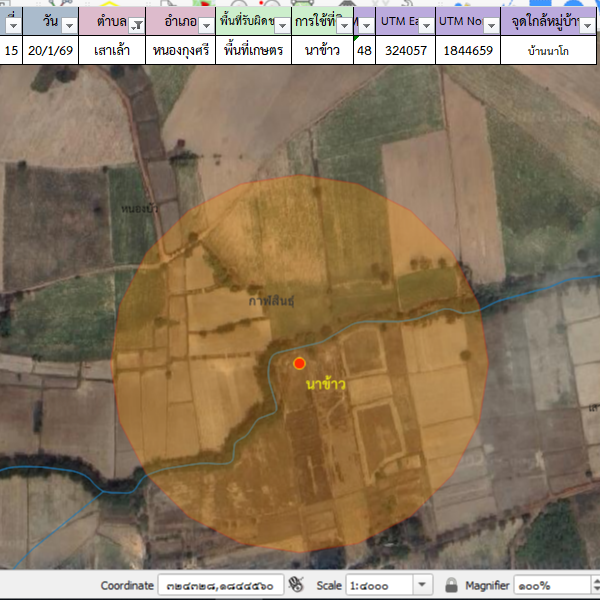Open filter dropdown on UTM Easting column
Screen dimensions: 600x600
(x=426, y=24)
